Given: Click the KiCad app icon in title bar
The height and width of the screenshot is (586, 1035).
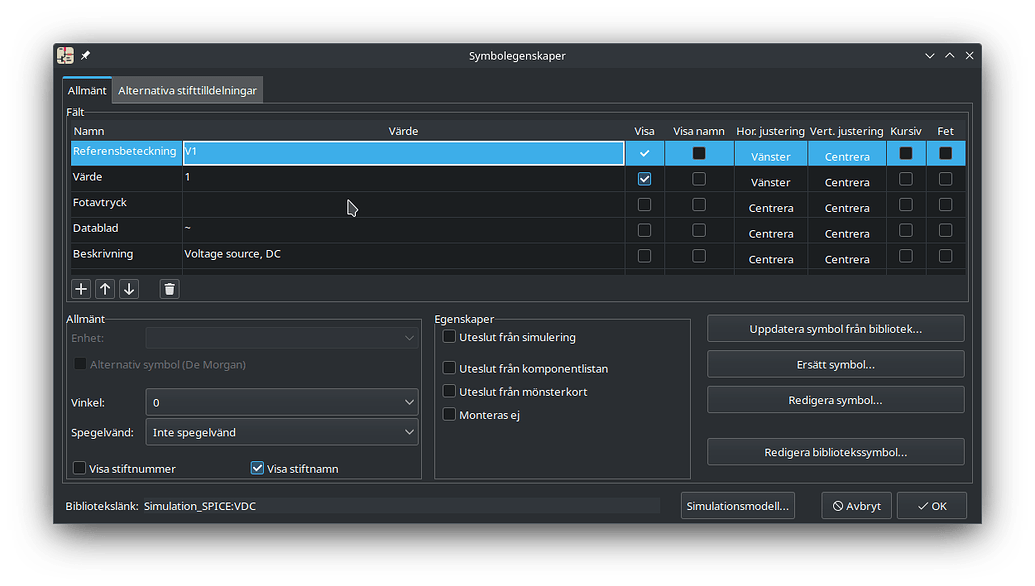Looking at the screenshot, I should [x=66, y=56].
